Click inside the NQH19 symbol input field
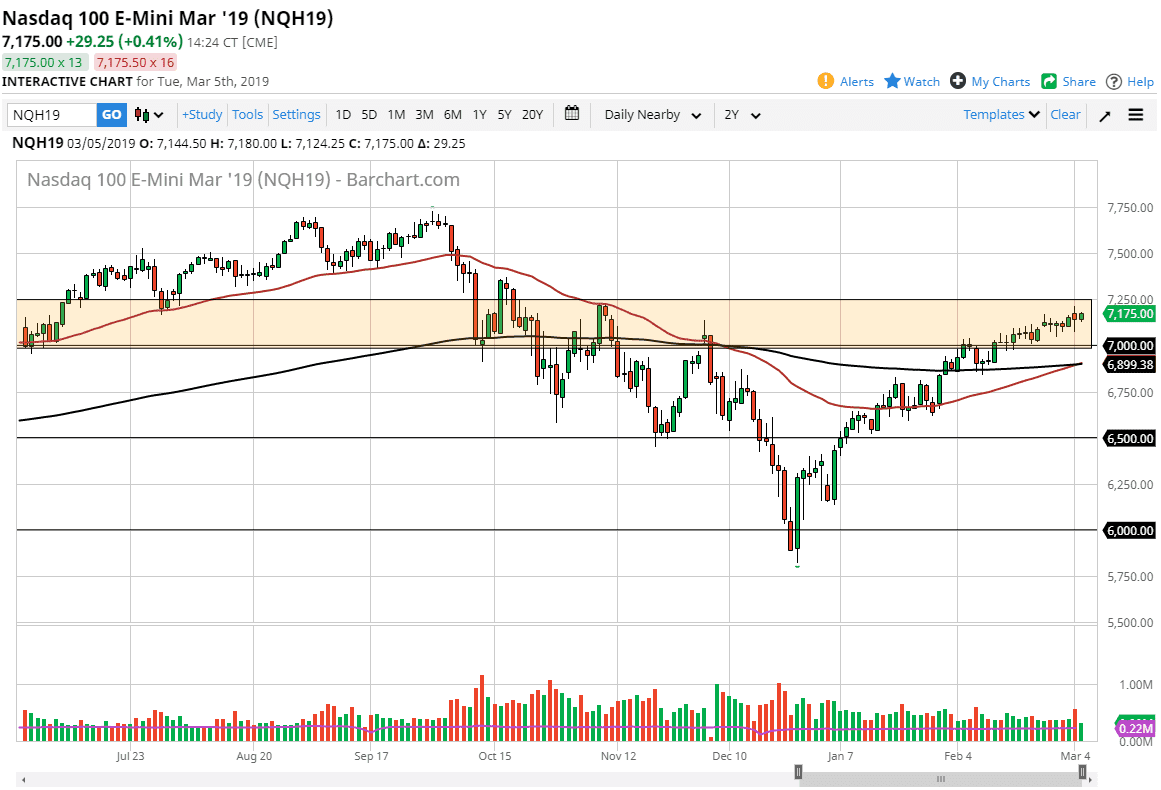1161x790 pixels. click(50, 114)
